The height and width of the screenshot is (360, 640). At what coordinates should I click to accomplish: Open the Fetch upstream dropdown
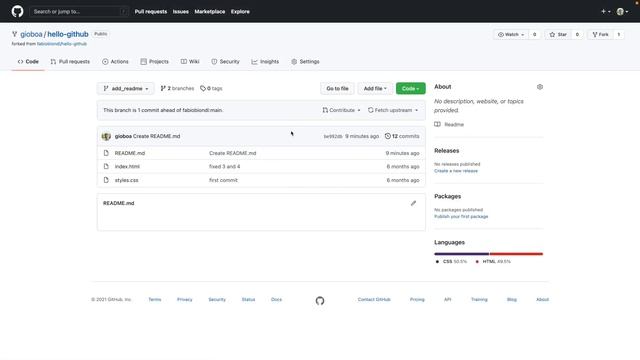click(393, 110)
